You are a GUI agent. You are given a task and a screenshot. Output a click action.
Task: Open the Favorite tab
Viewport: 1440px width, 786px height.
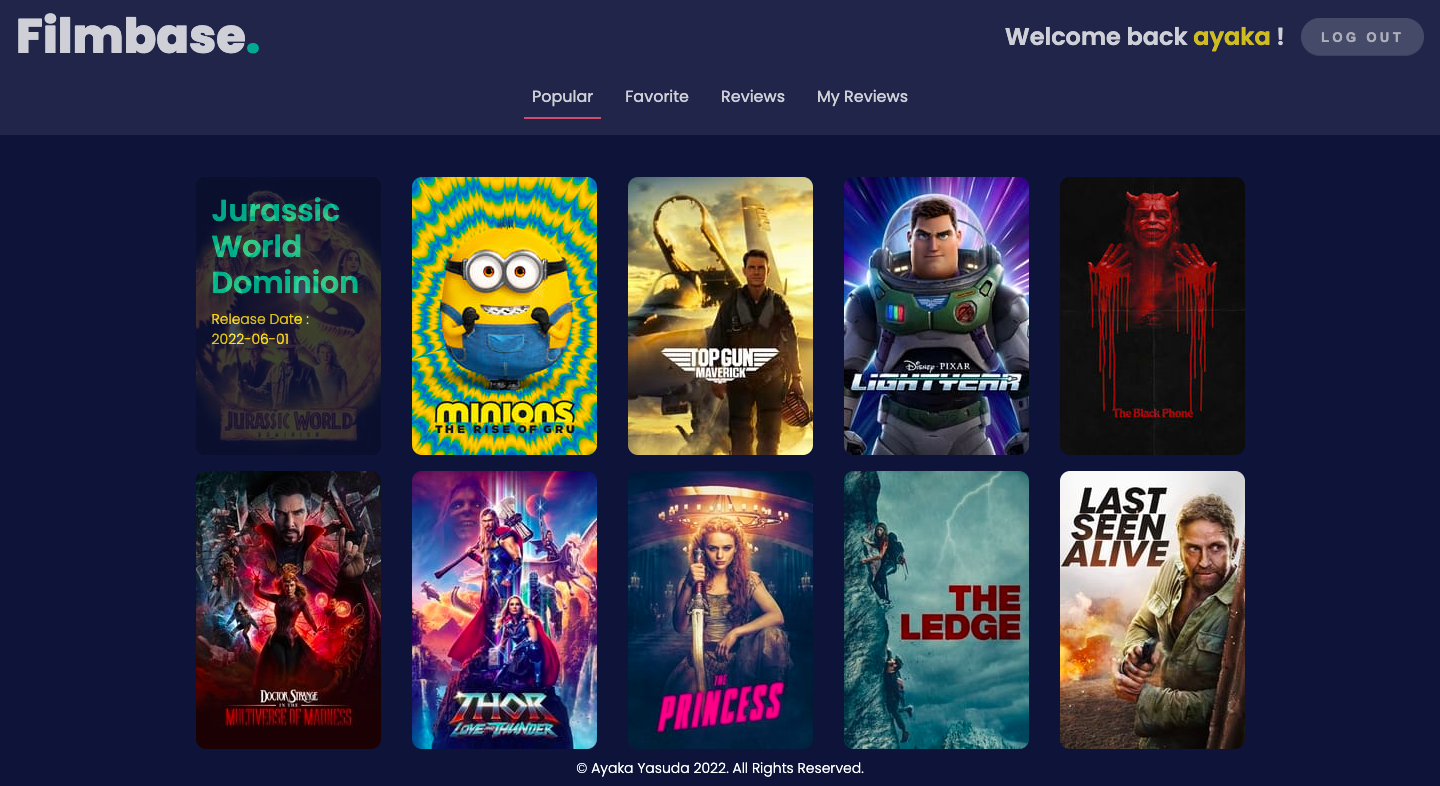656,96
